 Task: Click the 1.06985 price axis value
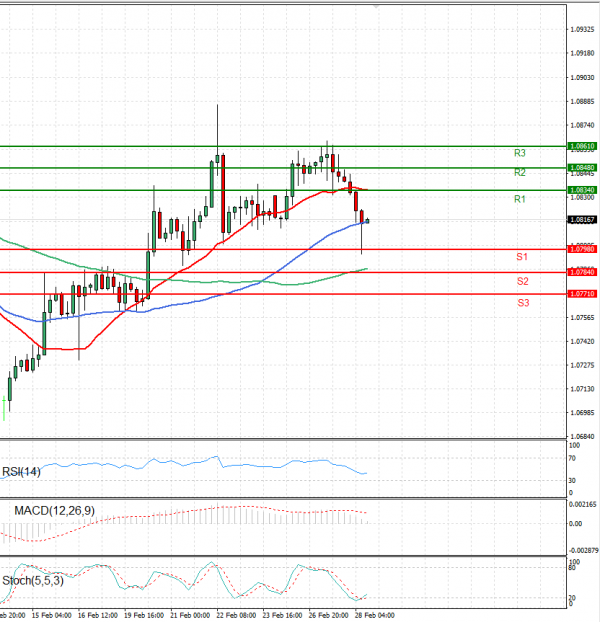coord(582,413)
